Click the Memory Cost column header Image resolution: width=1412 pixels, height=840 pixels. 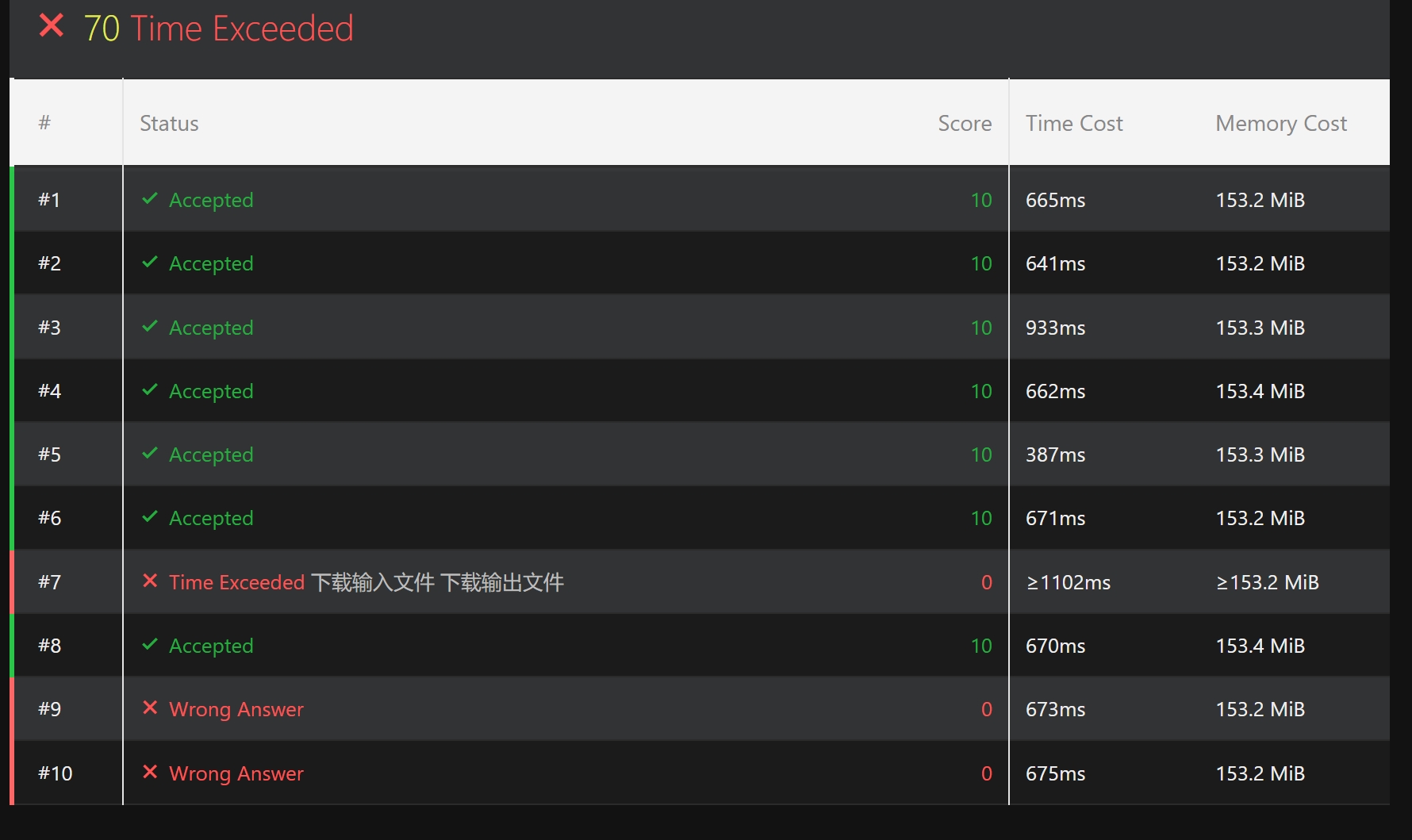[x=1280, y=123]
